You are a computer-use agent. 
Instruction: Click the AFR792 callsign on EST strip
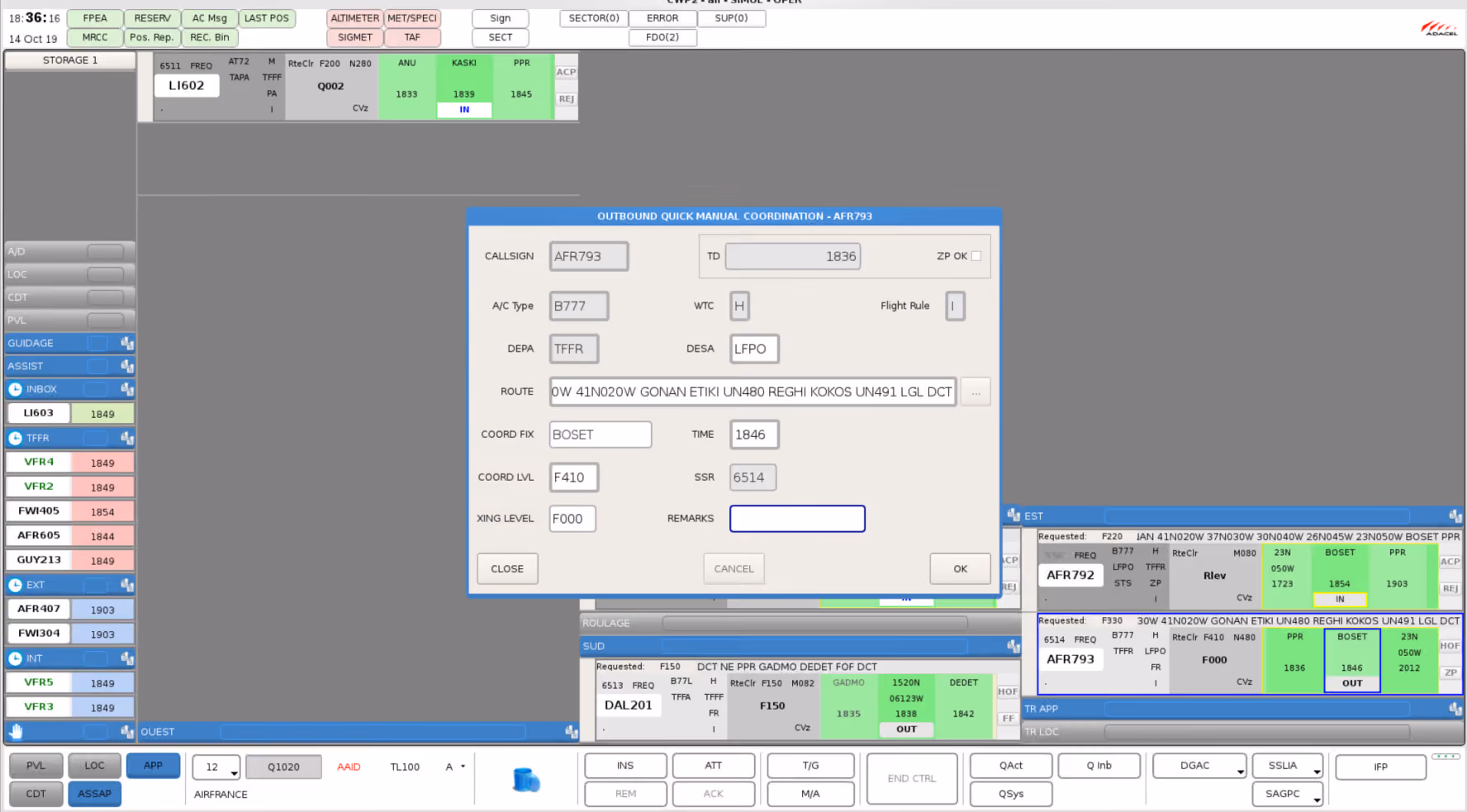(x=1071, y=576)
